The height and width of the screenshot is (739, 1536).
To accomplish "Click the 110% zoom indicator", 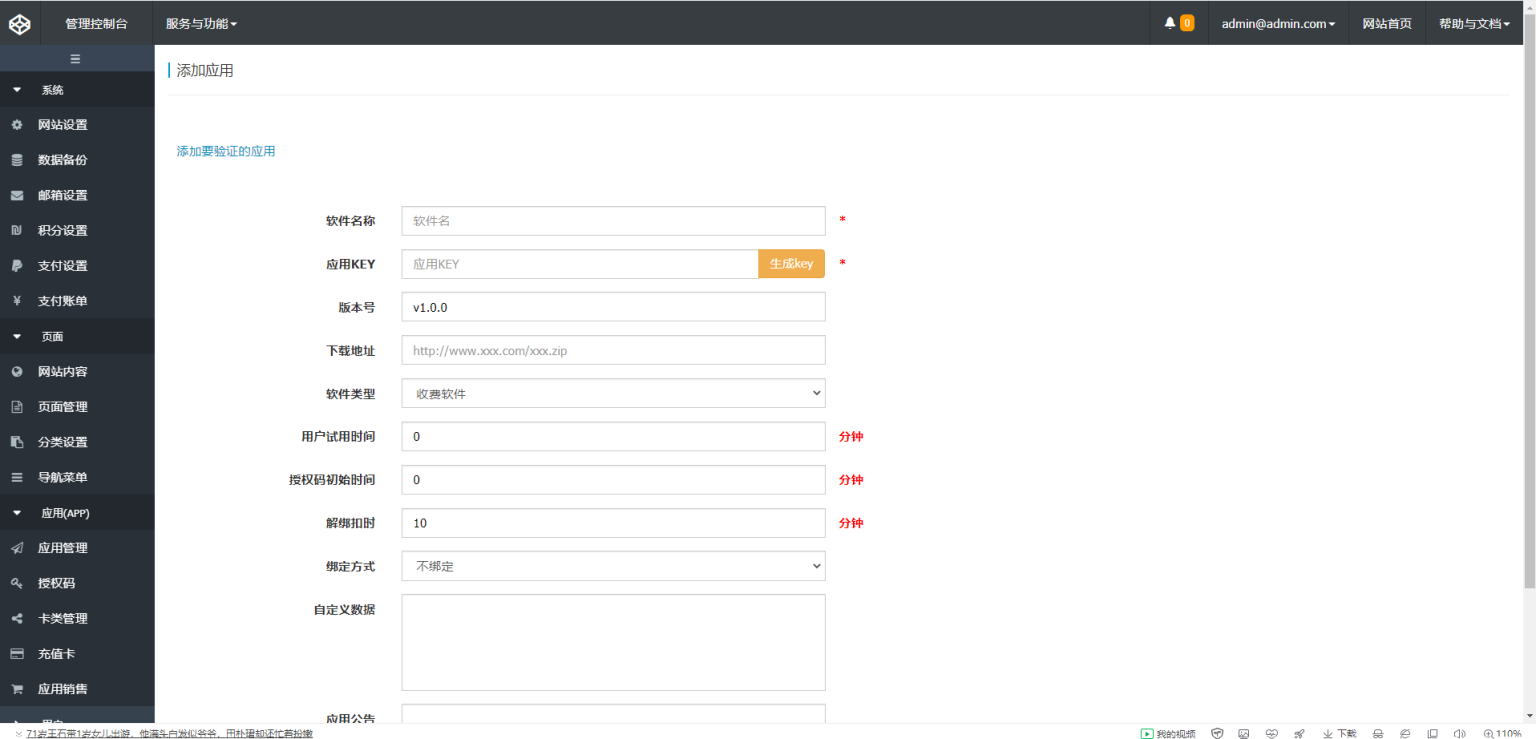I will pos(1503,733).
